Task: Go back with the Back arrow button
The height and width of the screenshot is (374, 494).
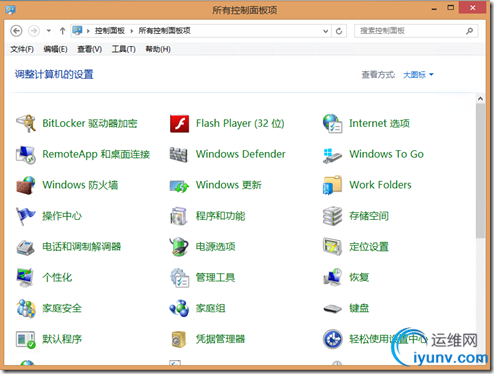Action: (x=16, y=31)
